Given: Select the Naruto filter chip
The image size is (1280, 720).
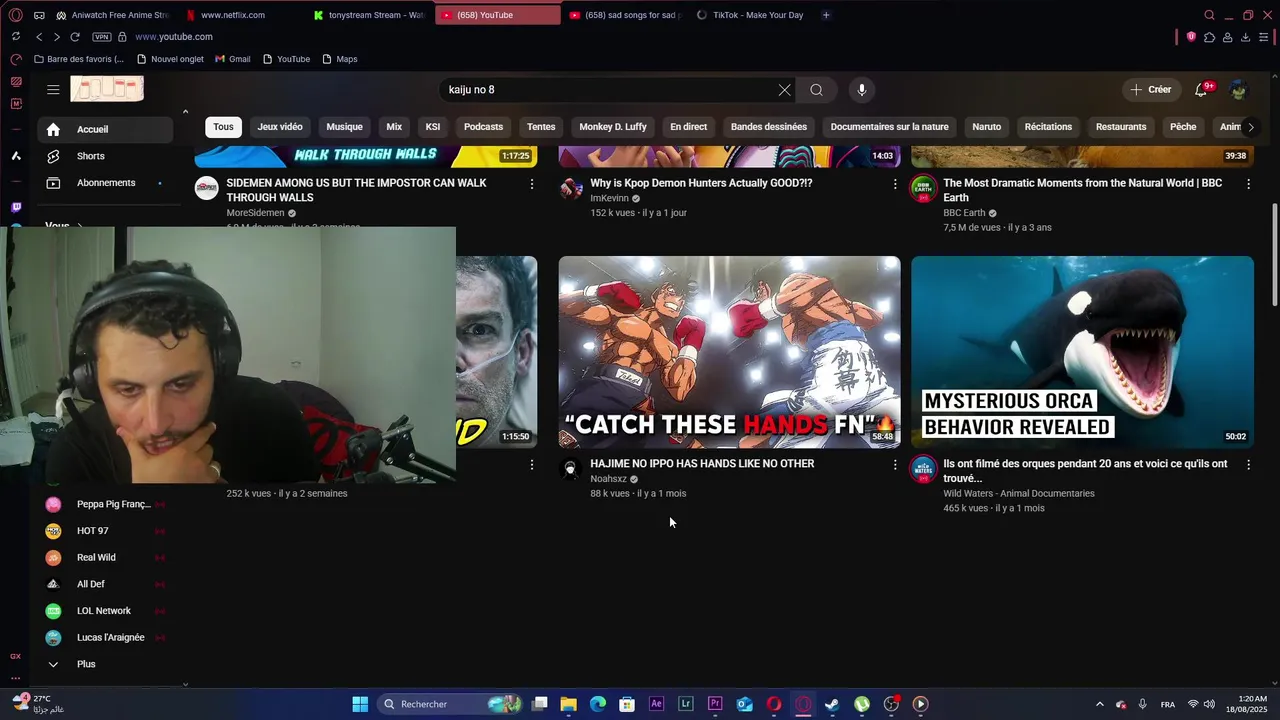Looking at the screenshot, I should click(987, 127).
